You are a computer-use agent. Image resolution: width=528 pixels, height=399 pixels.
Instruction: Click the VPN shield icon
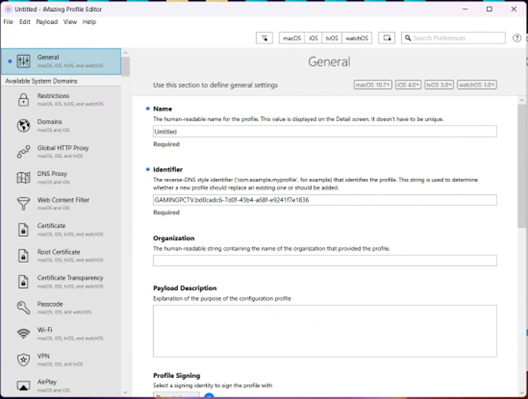tap(24, 360)
